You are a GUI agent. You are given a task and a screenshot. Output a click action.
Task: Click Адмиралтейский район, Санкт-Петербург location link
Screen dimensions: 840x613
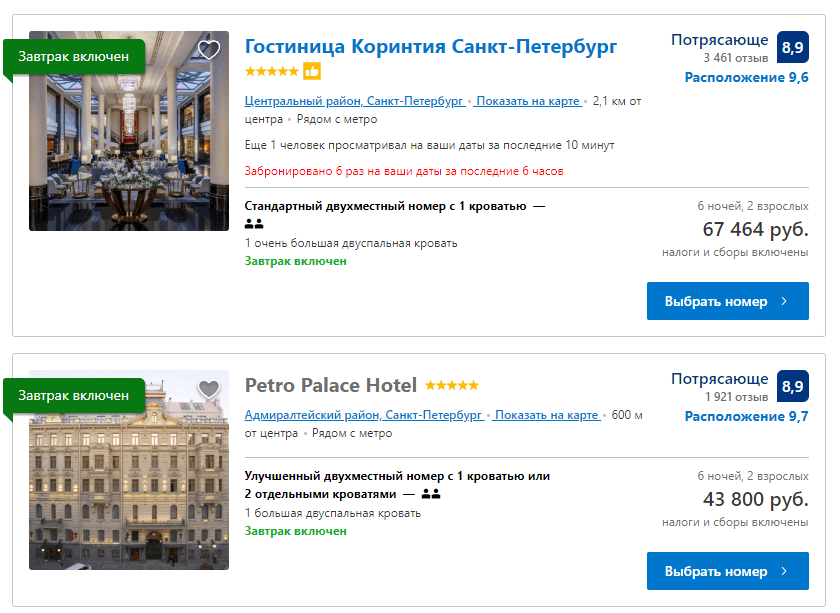click(x=364, y=415)
